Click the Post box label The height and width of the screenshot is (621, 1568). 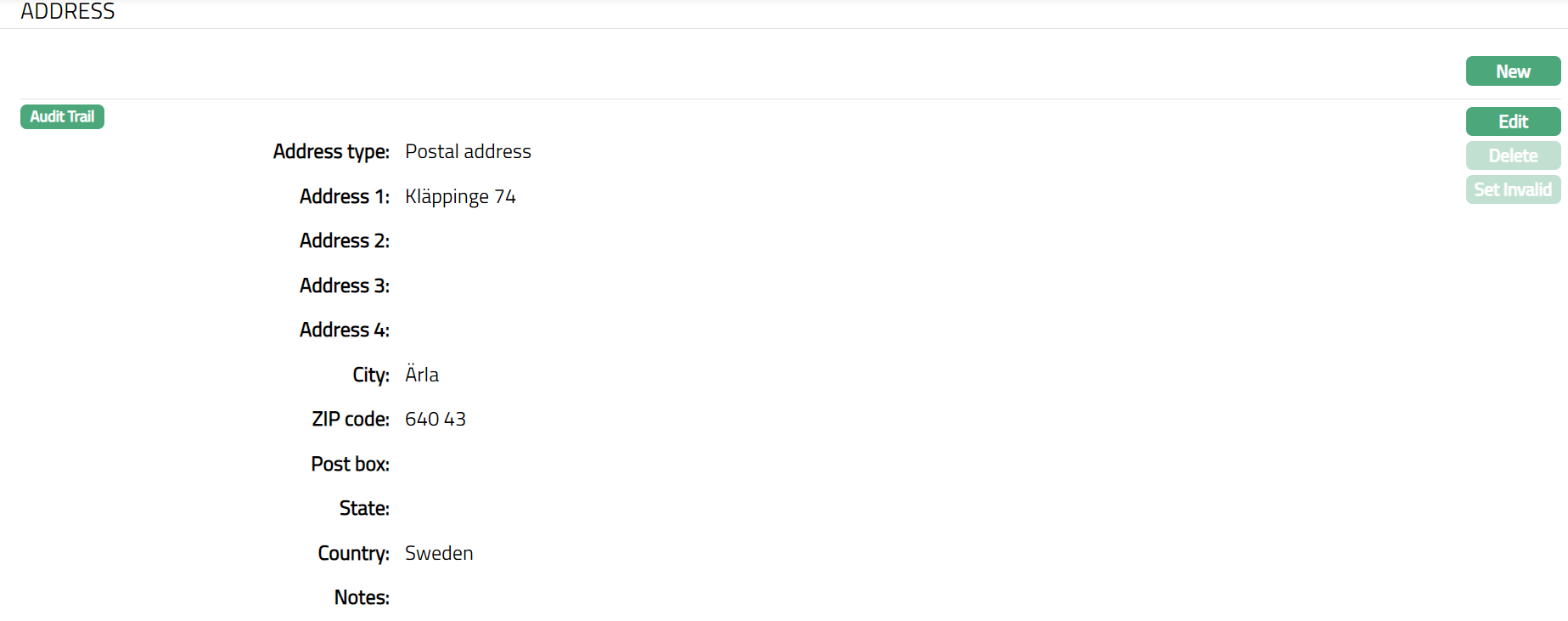click(350, 464)
